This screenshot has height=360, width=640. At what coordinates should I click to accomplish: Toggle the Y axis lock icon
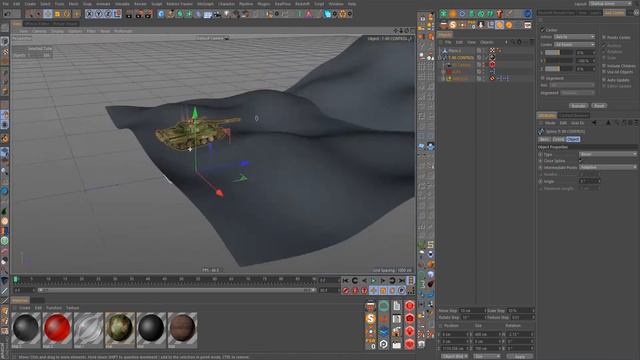click(x=99, y=14)
